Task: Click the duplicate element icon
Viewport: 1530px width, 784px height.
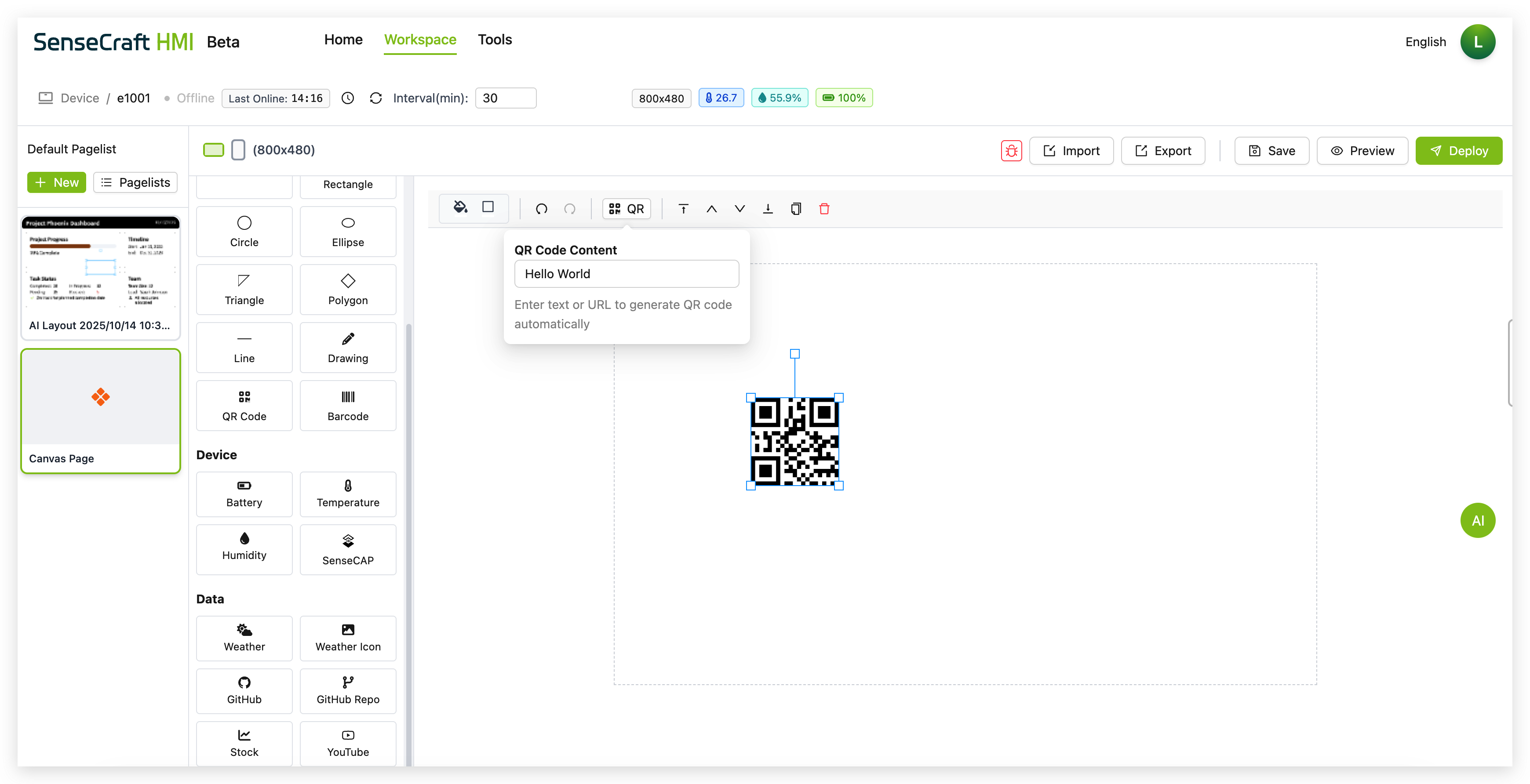Action: point(796,209)
